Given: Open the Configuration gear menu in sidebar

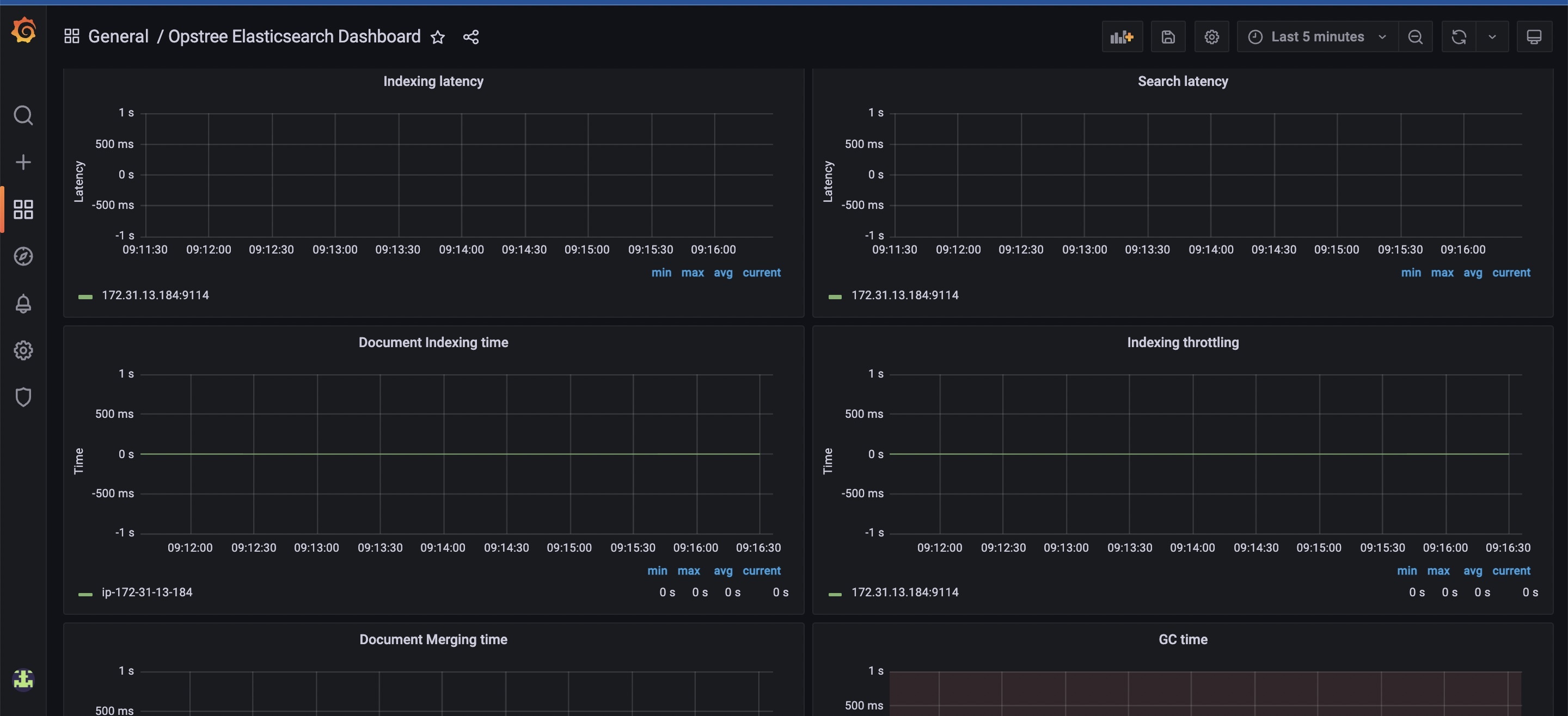Looking at the screenshot, I should (23, 350).
